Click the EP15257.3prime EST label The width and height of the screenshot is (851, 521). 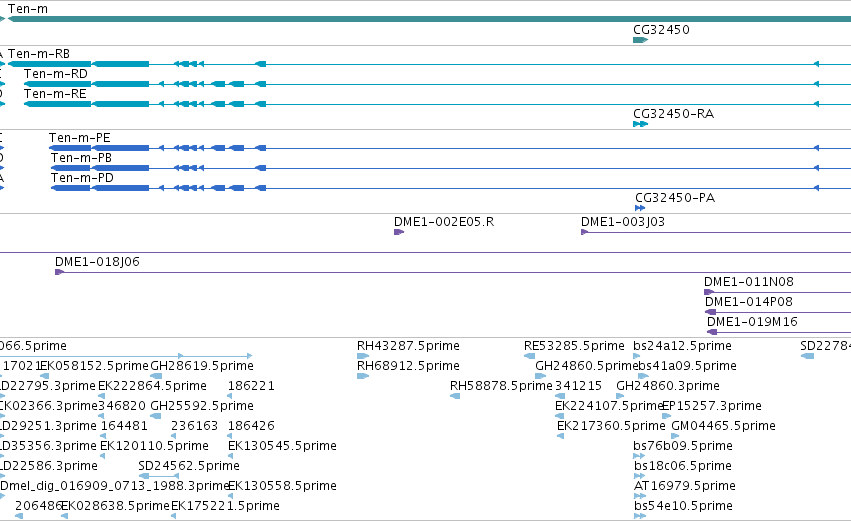tap(713, 406)
